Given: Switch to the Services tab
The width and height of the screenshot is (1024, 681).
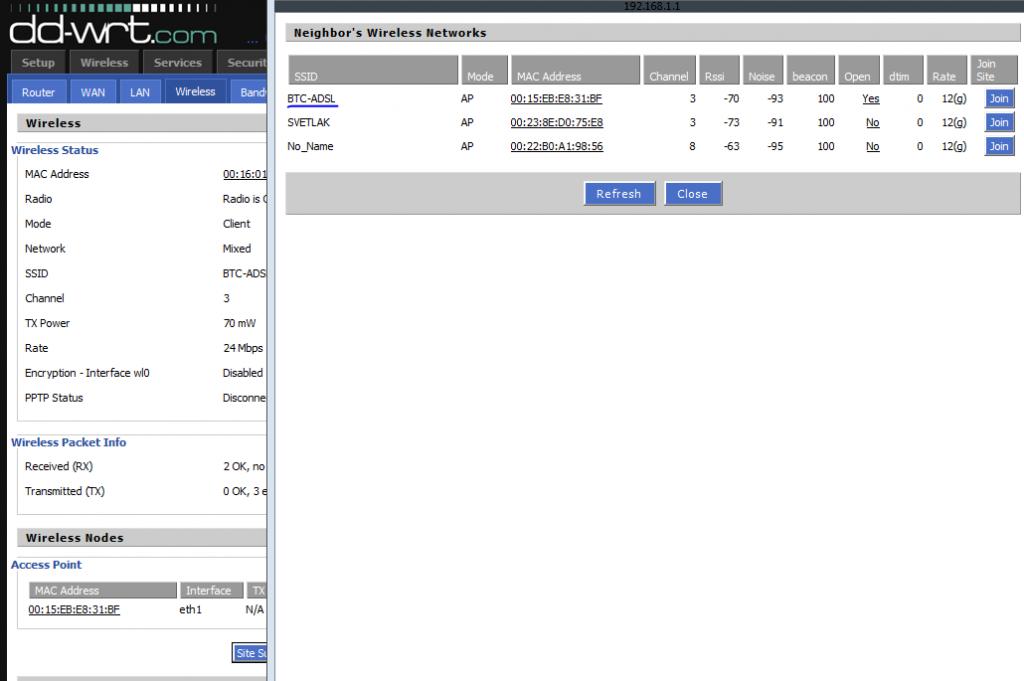Looking at the screenshot, I should pyautogui.click(x=177, y=62).
